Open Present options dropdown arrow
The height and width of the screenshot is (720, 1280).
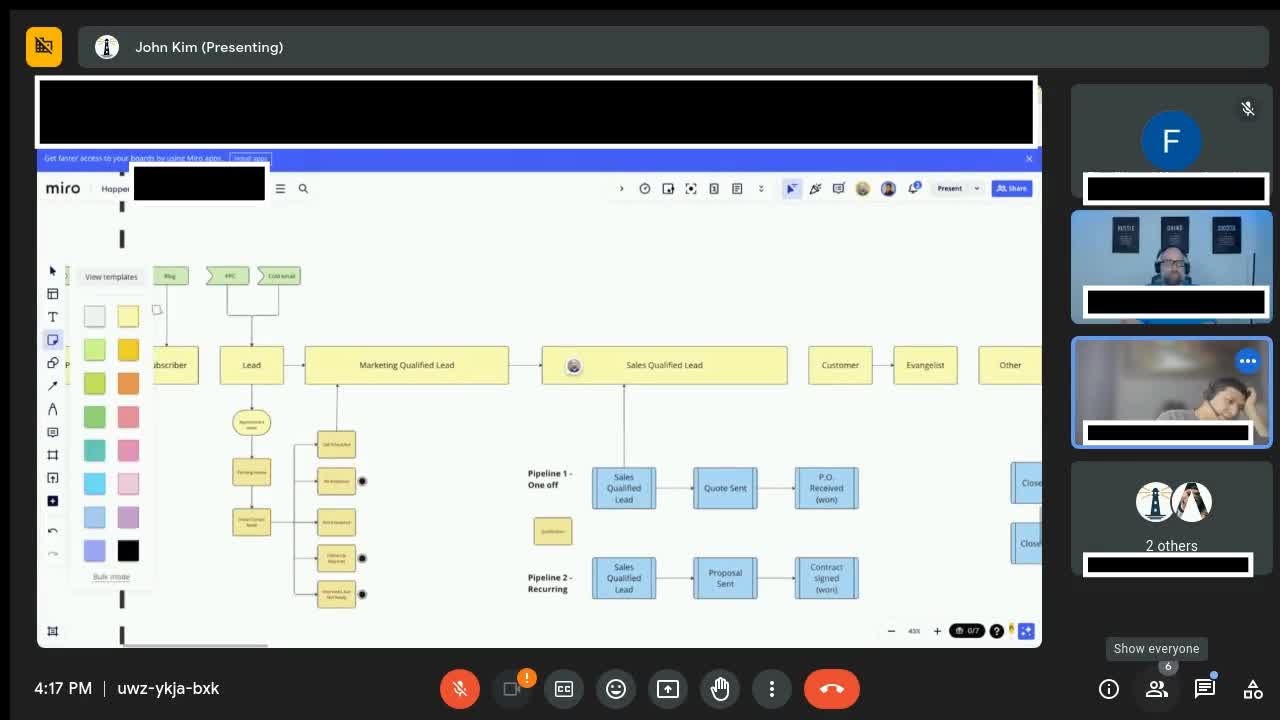coord(977,188)
